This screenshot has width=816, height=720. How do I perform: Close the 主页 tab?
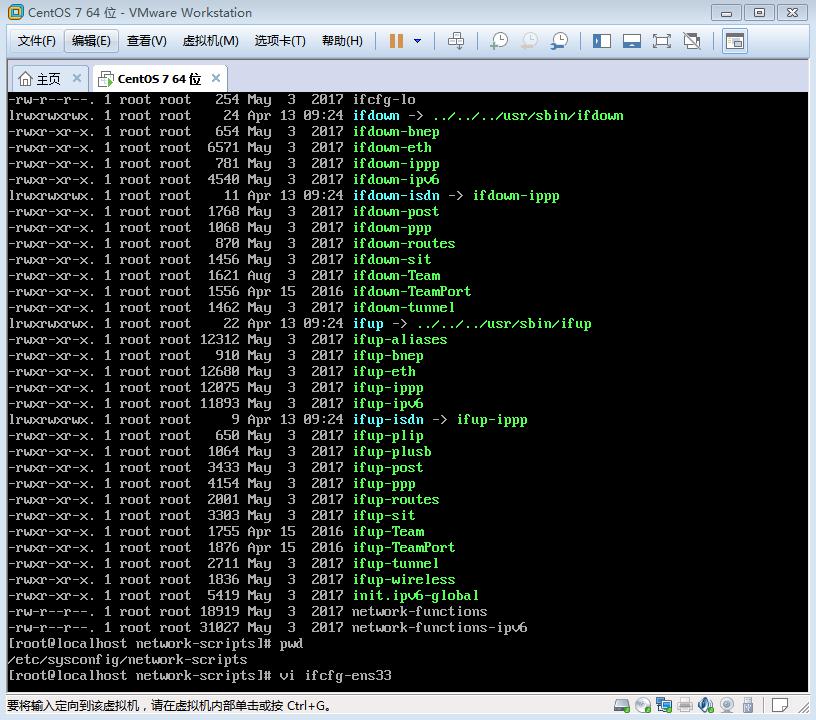[x=77, y=78]
